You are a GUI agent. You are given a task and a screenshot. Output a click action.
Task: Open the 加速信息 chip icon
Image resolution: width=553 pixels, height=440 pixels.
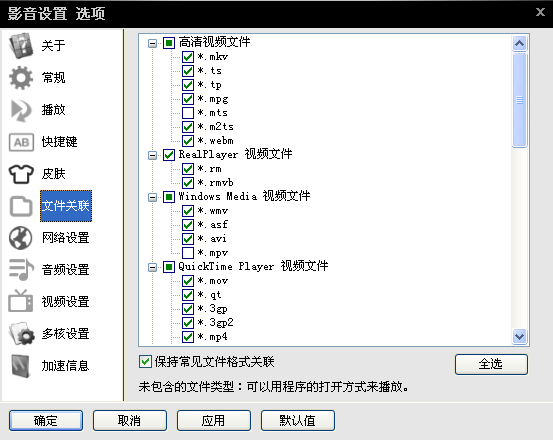pyautogui.click(x=21, y=366)
